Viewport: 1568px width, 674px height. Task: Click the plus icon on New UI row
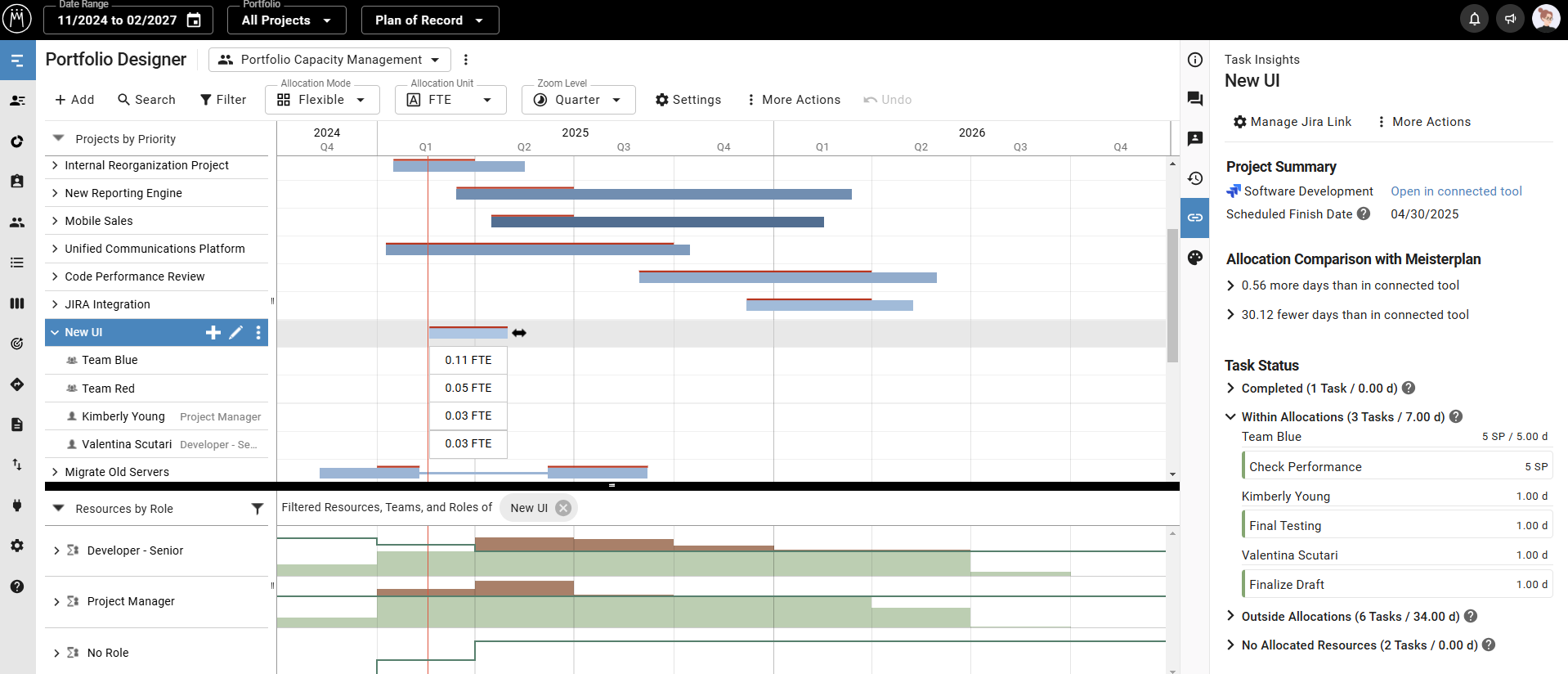[213, 332]
